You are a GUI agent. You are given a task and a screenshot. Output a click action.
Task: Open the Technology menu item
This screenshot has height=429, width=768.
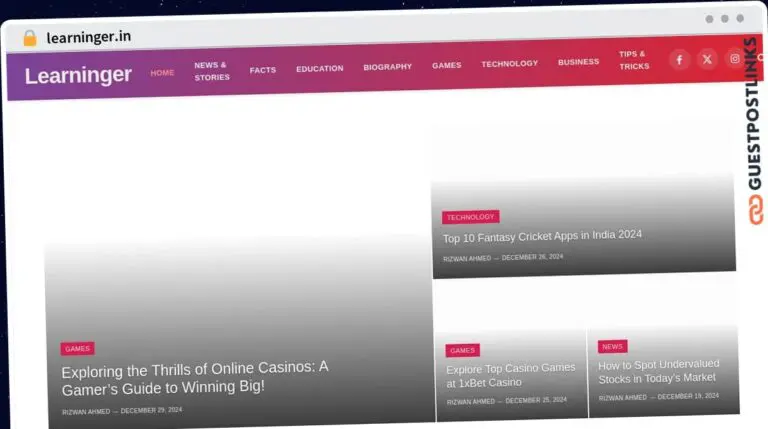[x=509, y=64]
